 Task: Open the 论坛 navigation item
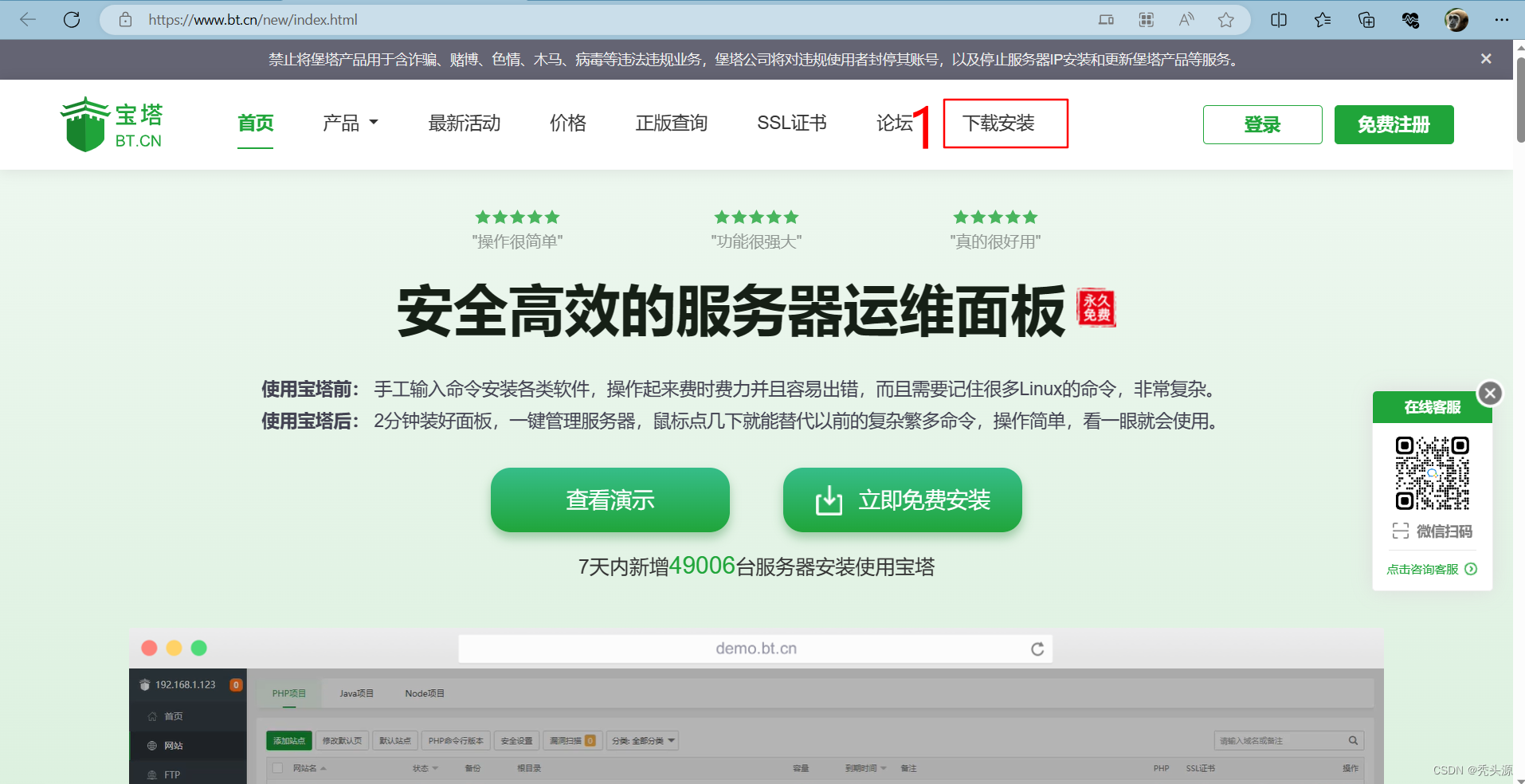(894, 123)
